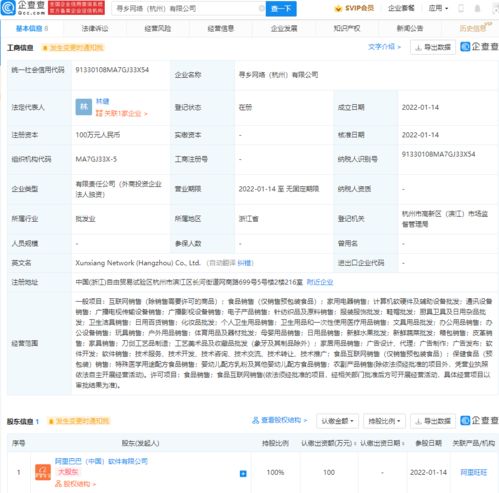Click the notification bell icon

(477, 8)
